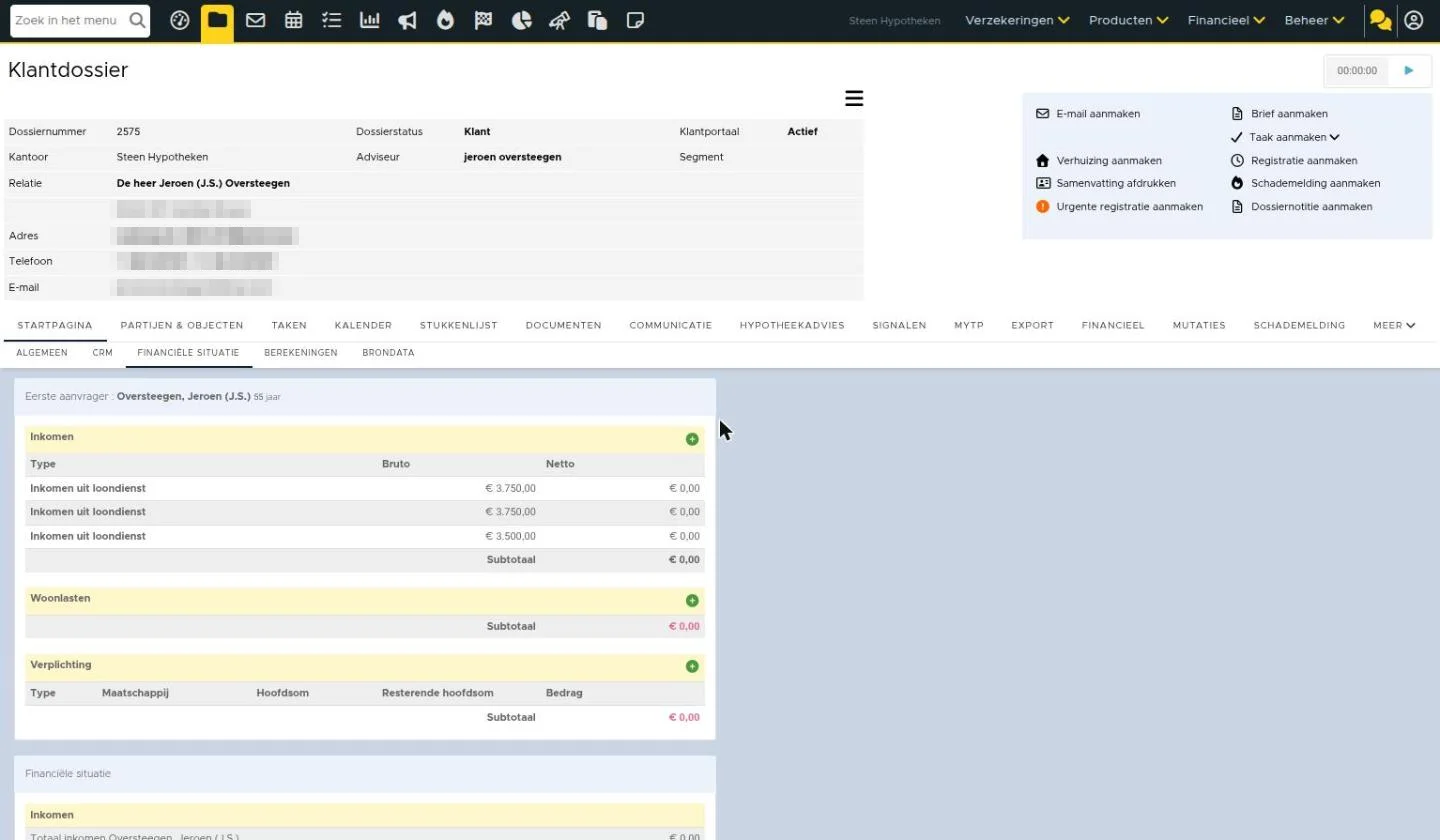Click the megaphone icon

[x=408, y=20]
